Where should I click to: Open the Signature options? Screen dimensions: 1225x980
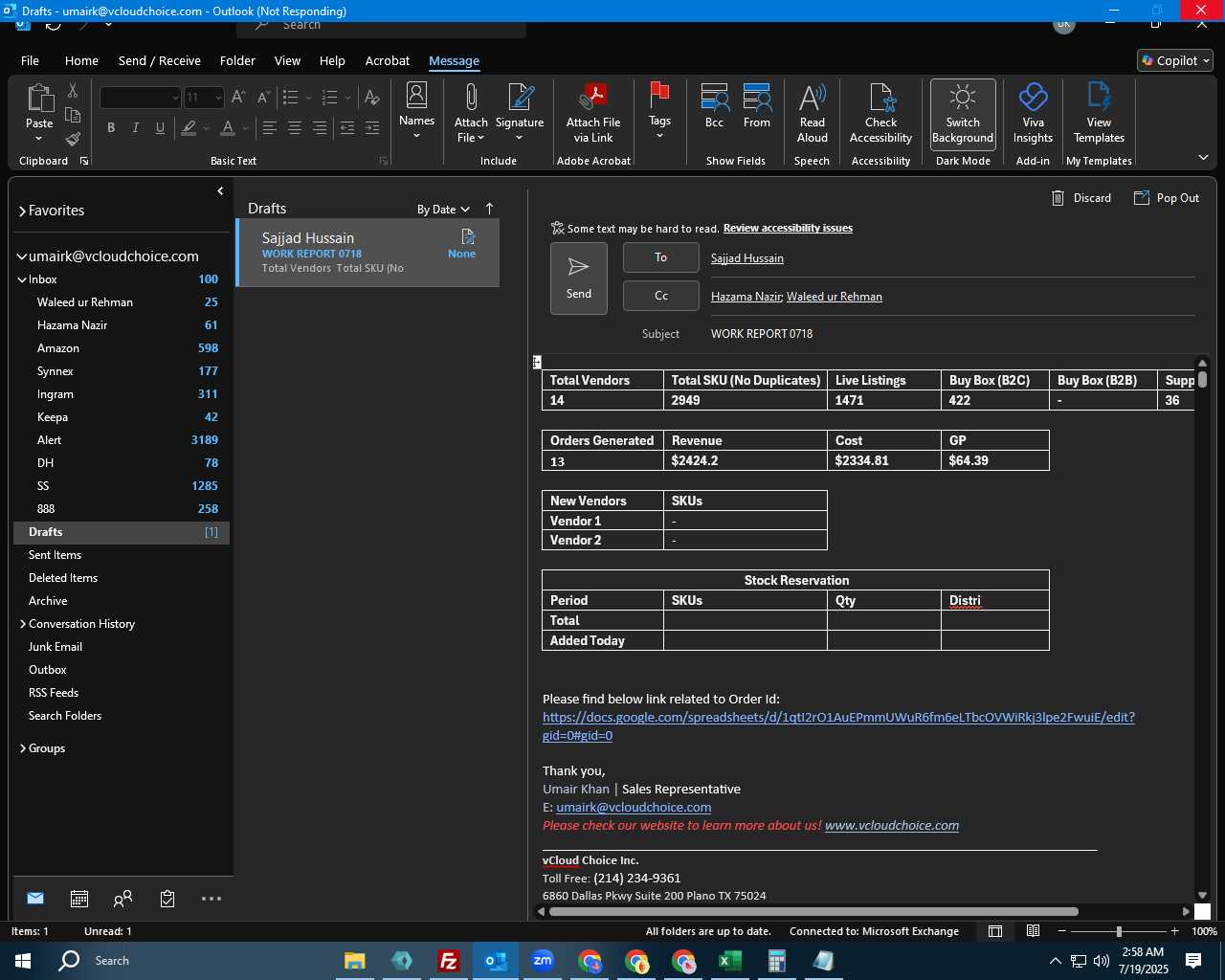520,113
